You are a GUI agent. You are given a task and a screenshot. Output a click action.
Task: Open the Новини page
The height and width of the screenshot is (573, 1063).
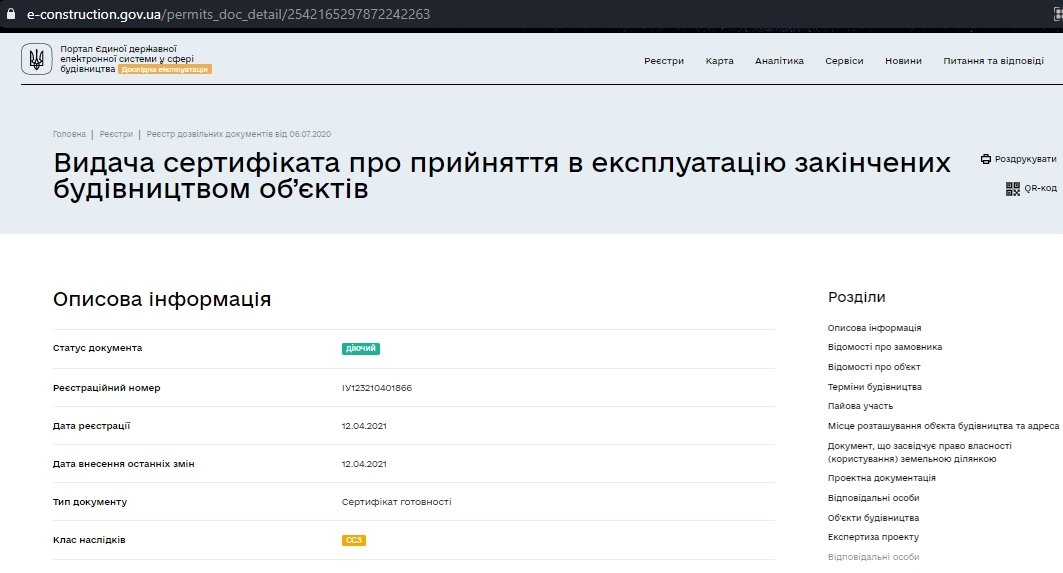click(903, 61)
